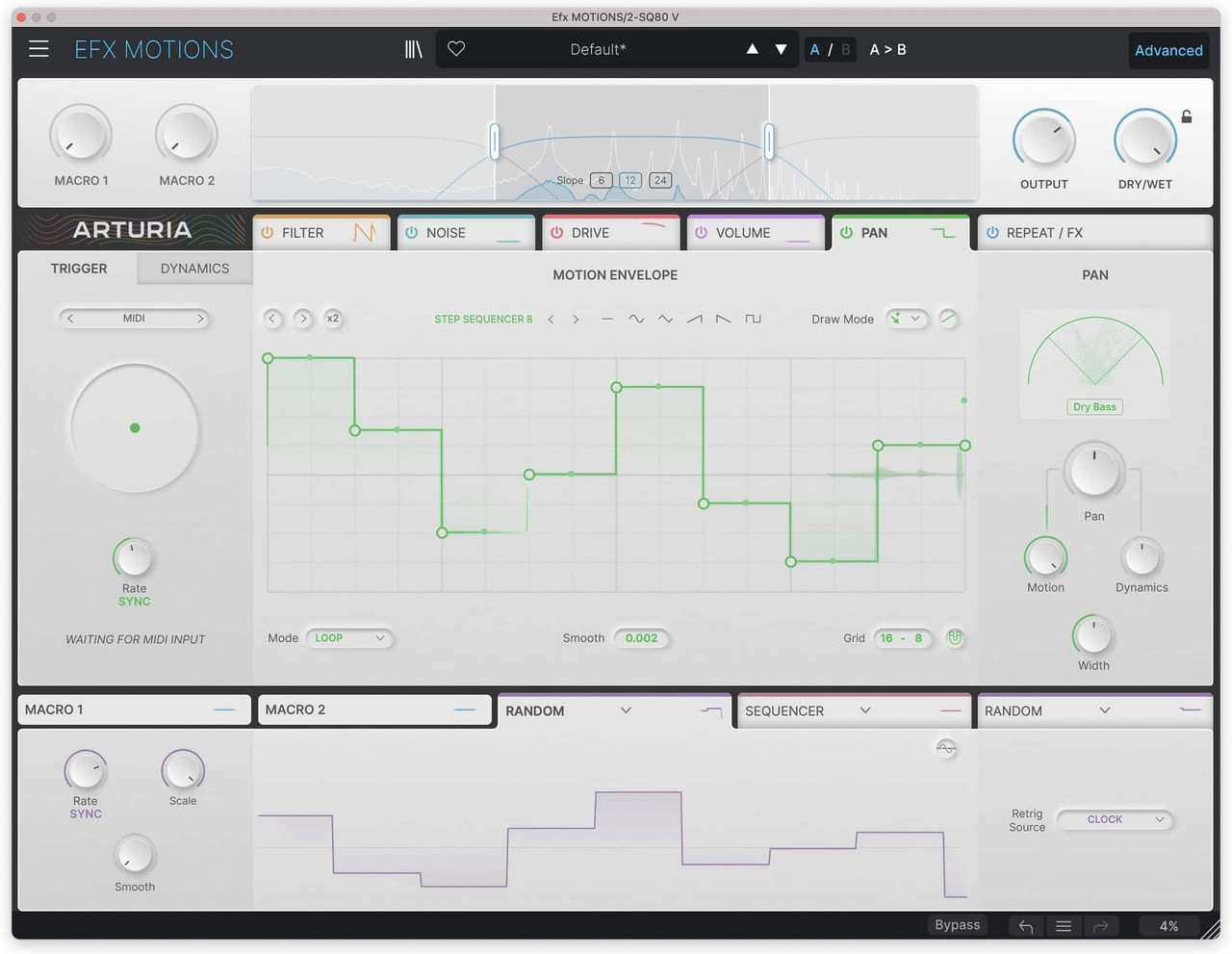Open the Mode LOOP dropdown
The image size is (1232, 954).
coord(349,638)
